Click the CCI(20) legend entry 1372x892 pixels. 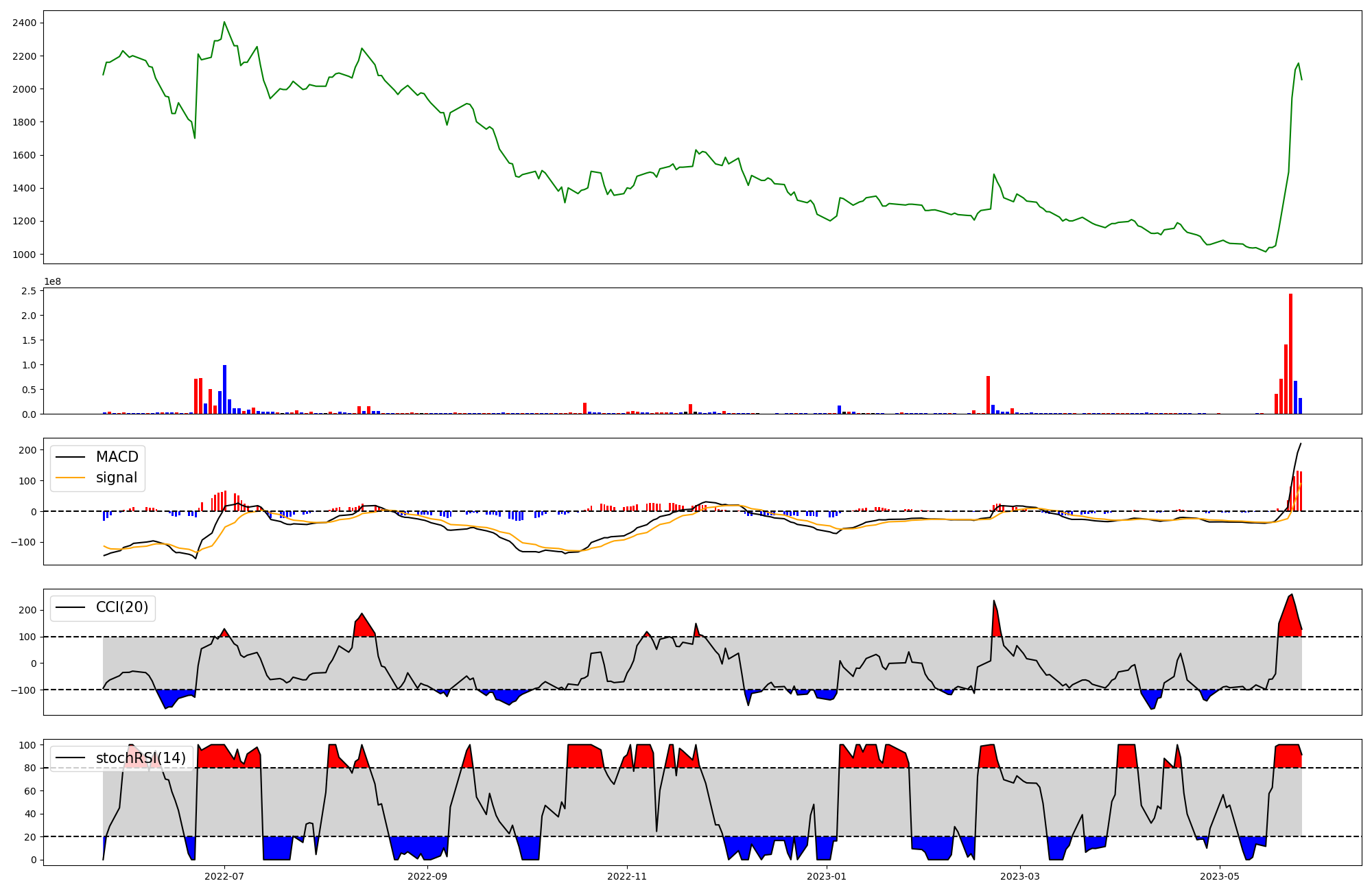pos(122,607)
